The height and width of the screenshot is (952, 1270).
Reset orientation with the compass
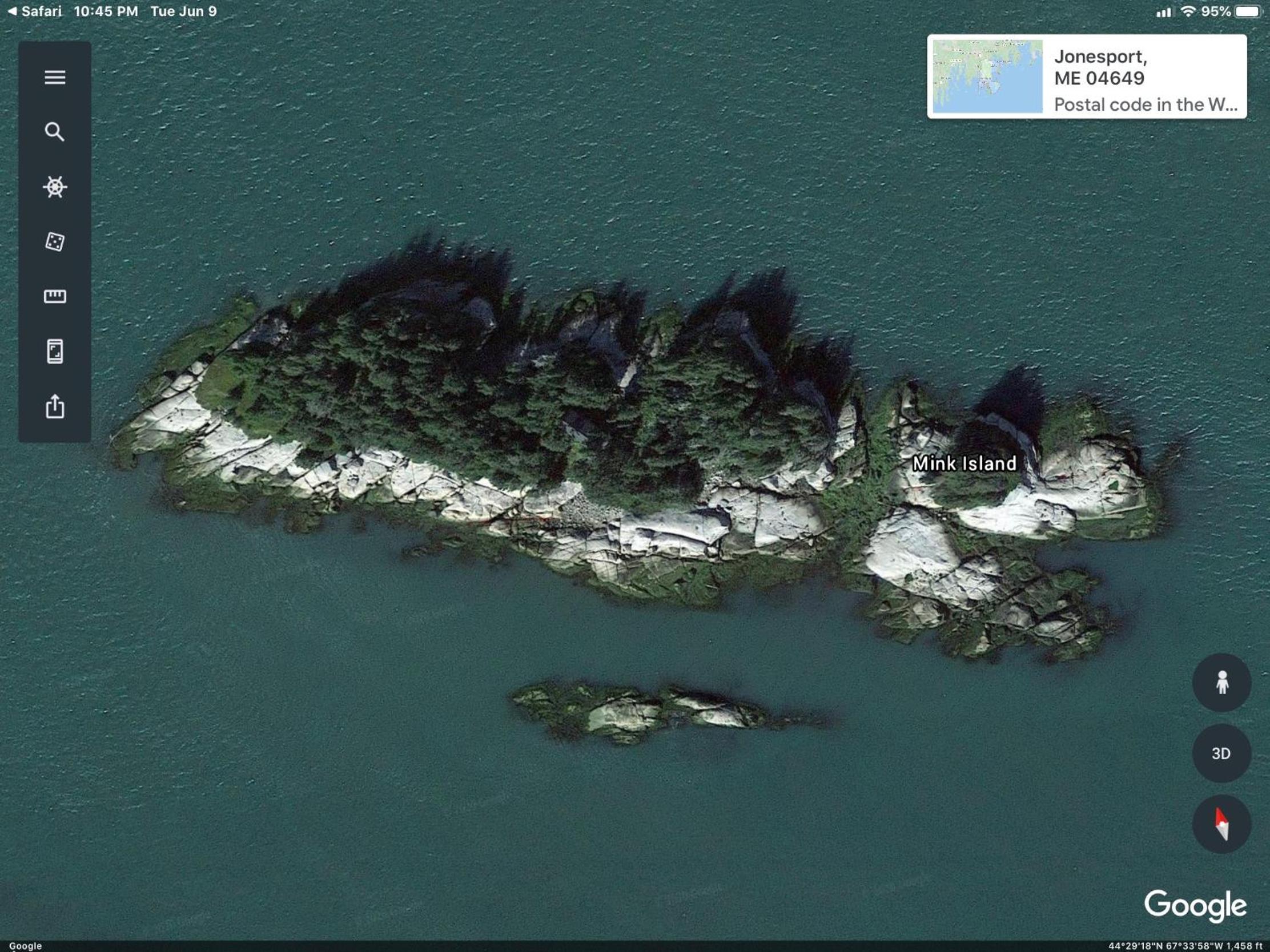pyautogui.click(x=1222, y=824)
